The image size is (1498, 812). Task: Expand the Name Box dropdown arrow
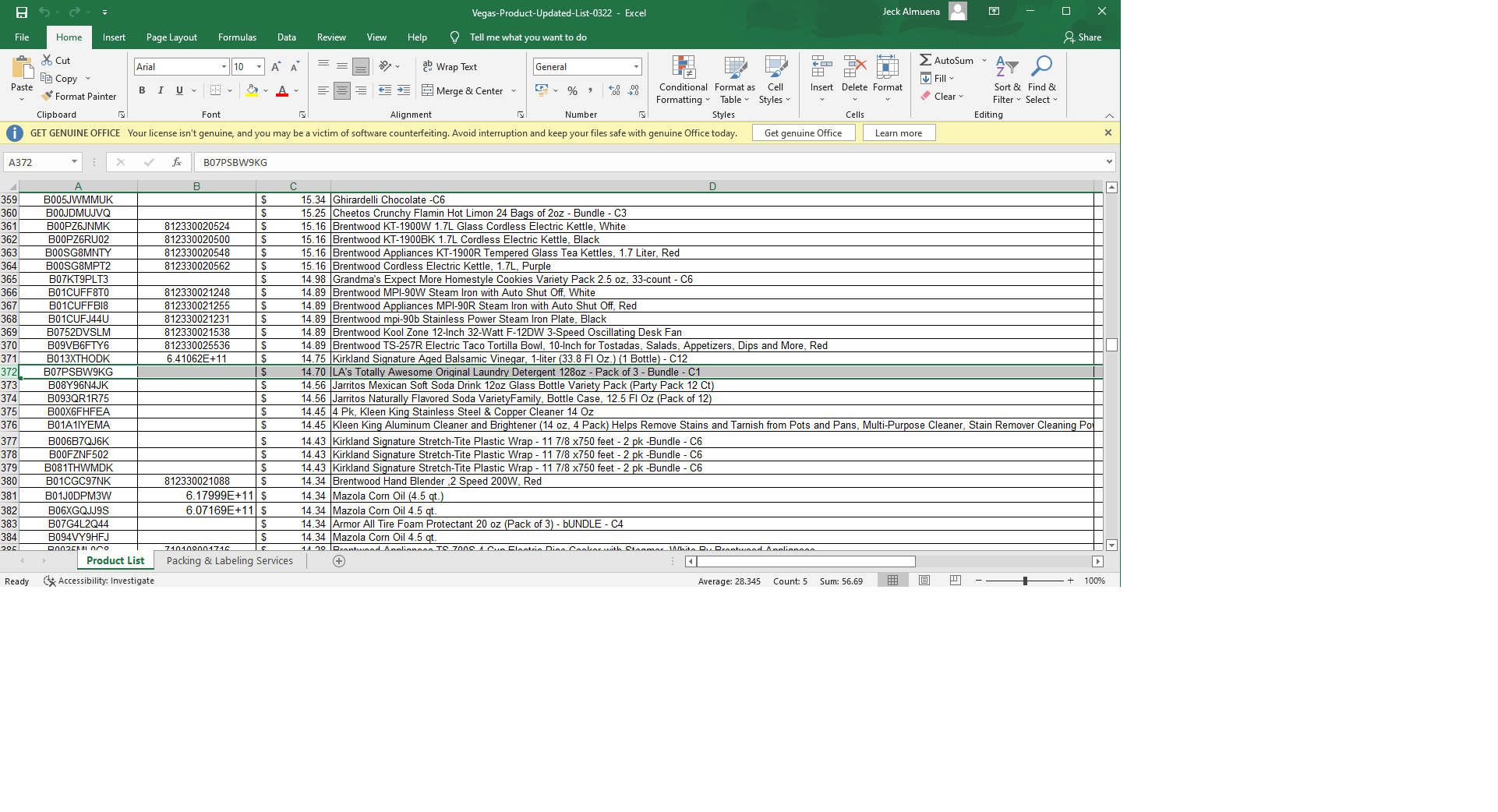(x=74, y=162)
